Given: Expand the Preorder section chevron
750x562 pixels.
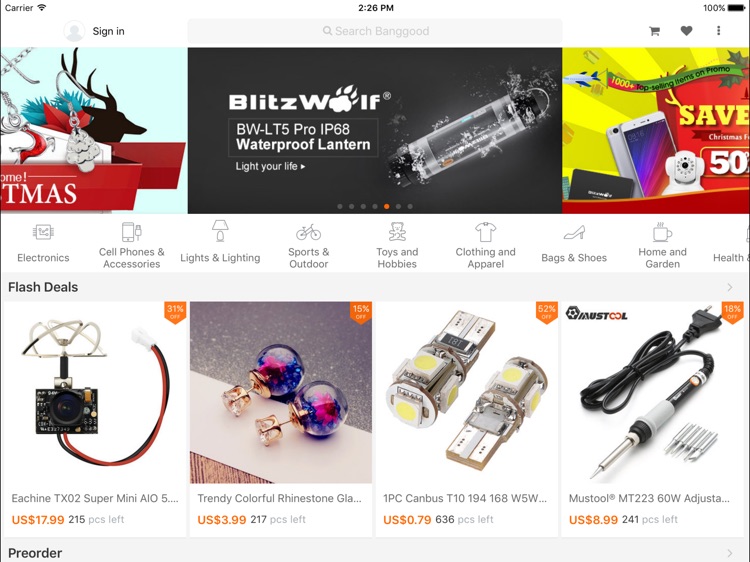Looking at the screenshot, I should pos(730,553).
